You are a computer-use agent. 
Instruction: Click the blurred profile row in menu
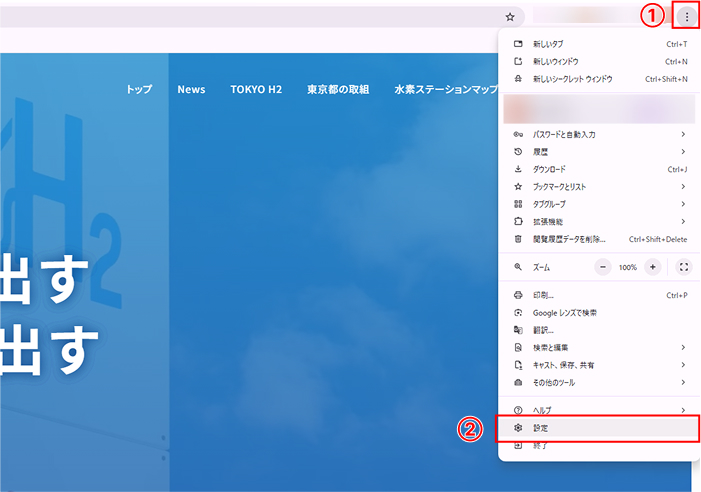(599, 109)
